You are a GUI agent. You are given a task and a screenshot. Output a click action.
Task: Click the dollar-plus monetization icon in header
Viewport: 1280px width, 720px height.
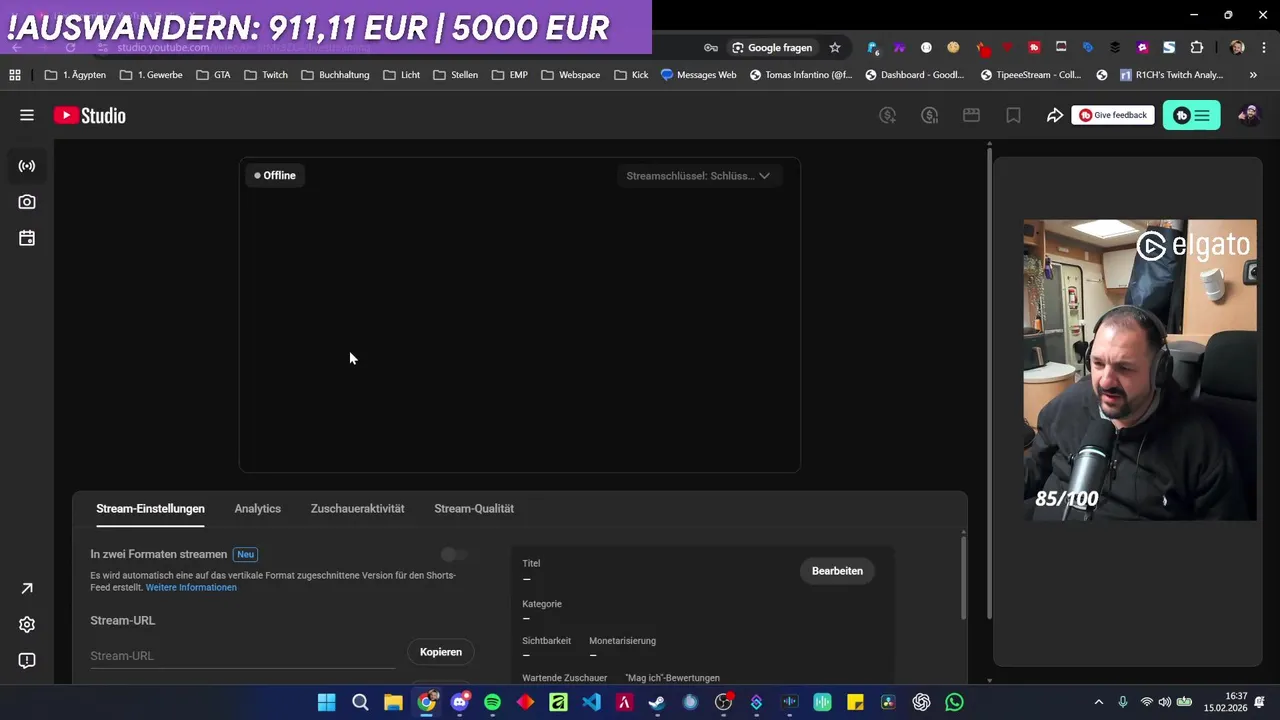[887, 115]
